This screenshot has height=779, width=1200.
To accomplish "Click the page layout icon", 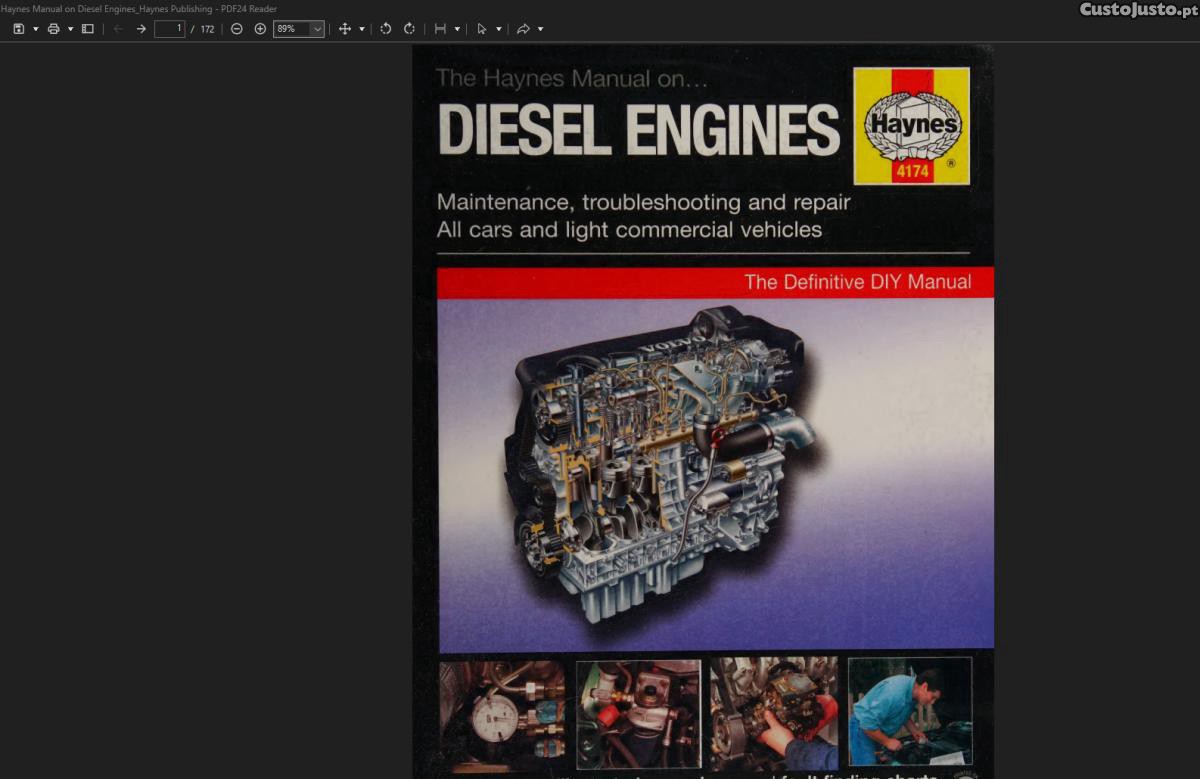I will coord(440,29).
